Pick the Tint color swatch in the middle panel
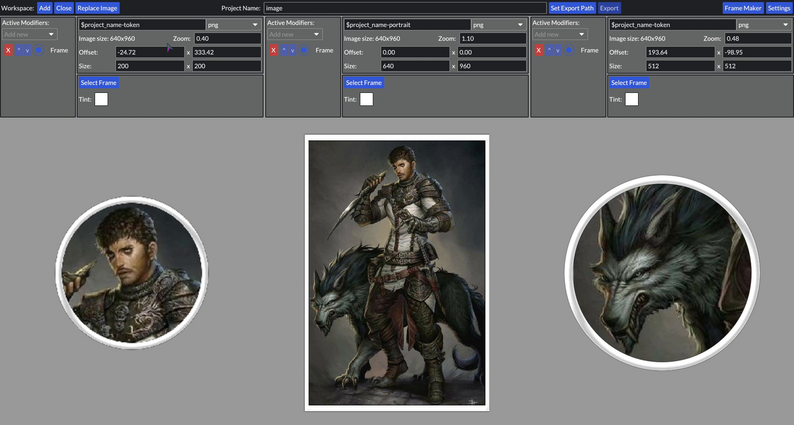794x425 pixels. pyautogui.click(x=366, y=99)
